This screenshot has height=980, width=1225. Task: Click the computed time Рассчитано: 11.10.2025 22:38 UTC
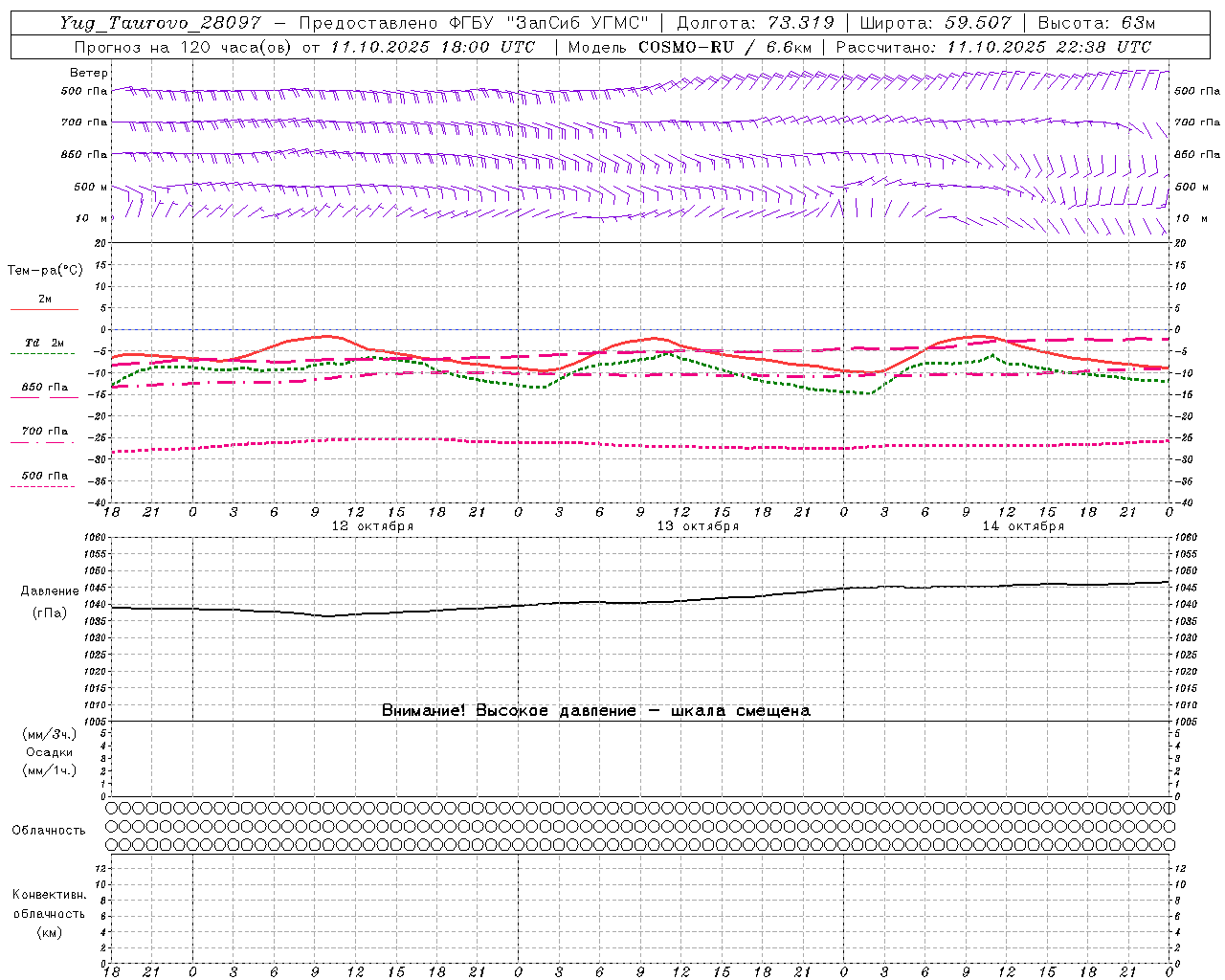(x=993, y=47)
